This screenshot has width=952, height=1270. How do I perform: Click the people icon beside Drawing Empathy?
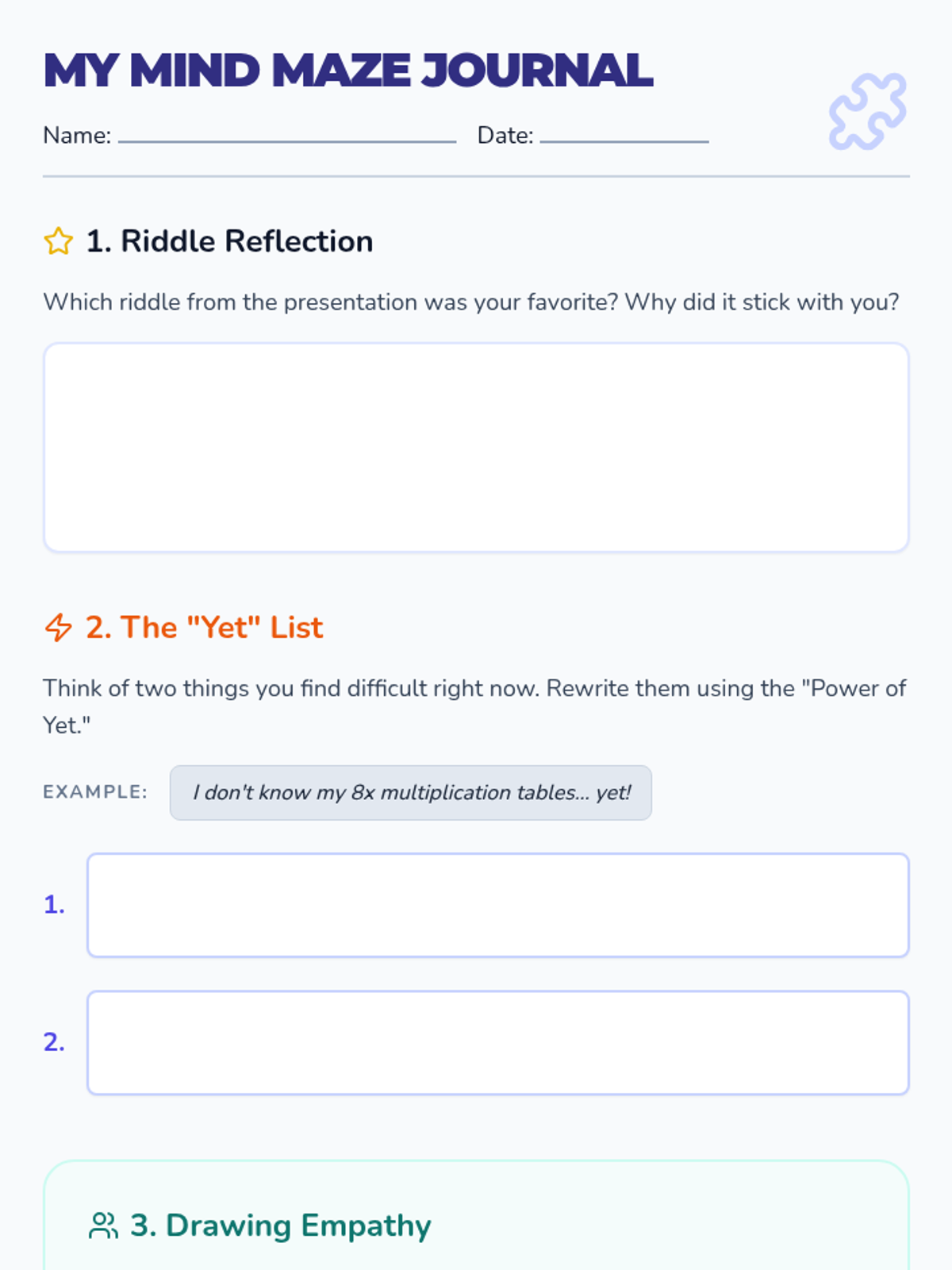[103, 1226]
